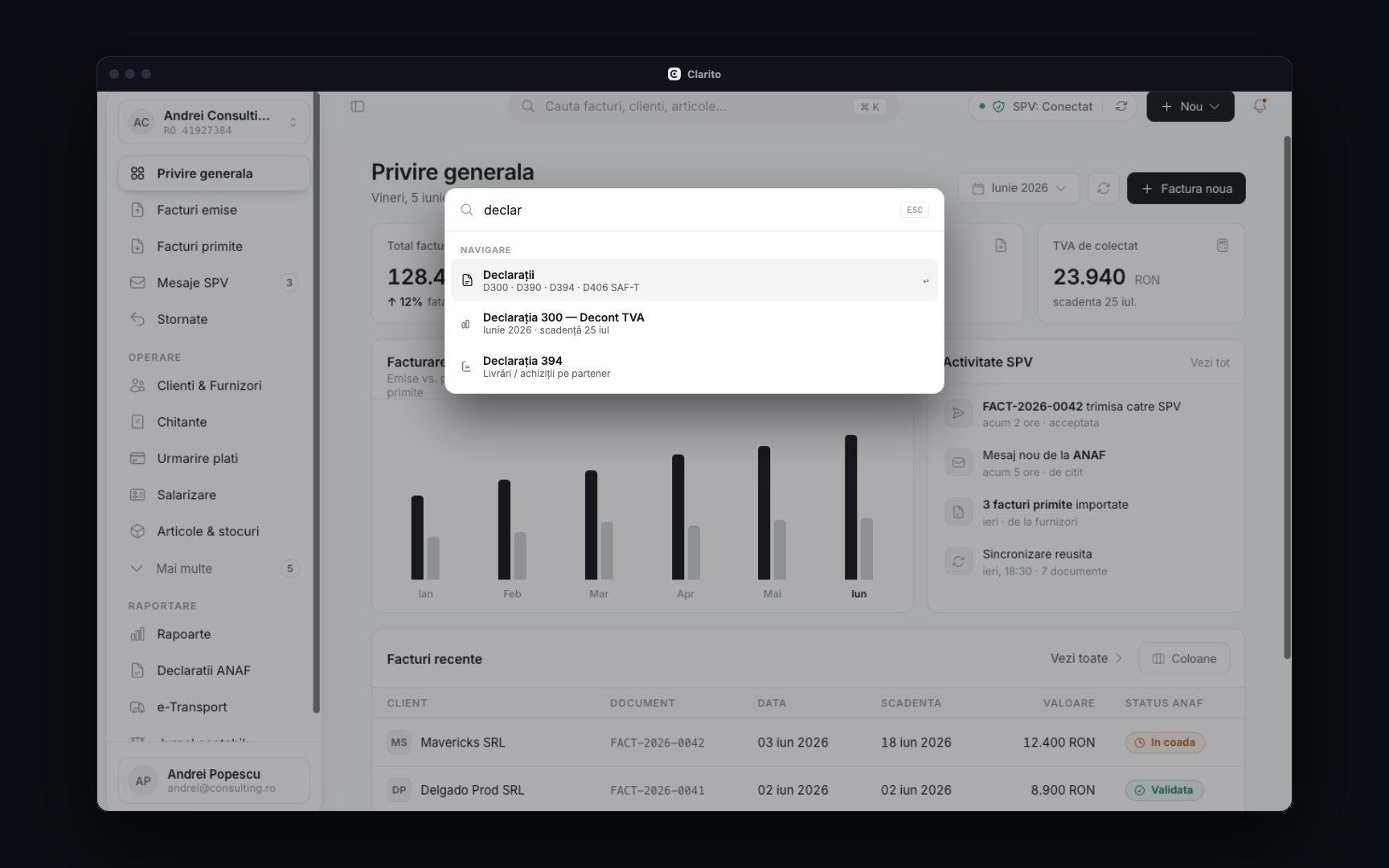Click the Sincronizare reusita sync icon
This screenshot has height=868, width=1389.
958,561
